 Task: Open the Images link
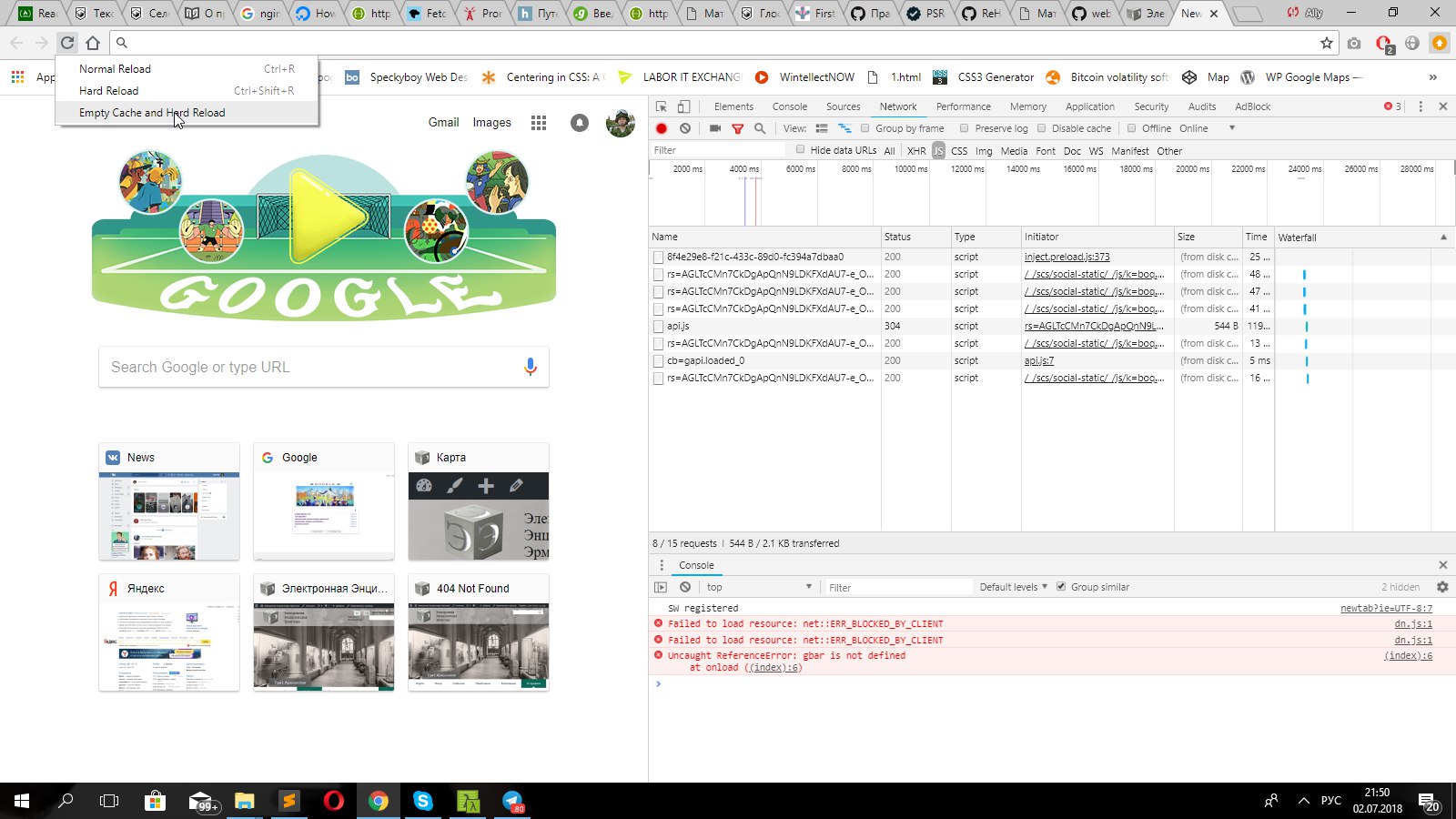(x=491, y=123)
